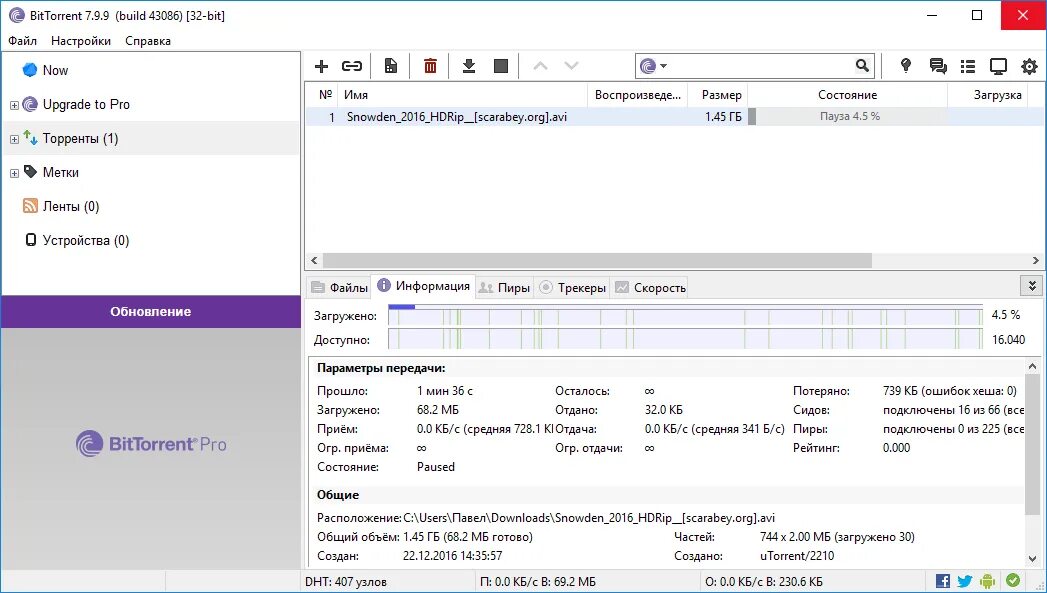Click the Twitter icon in status bar
This screenshot has width=1047, height=593.
(x=965, y=581)
